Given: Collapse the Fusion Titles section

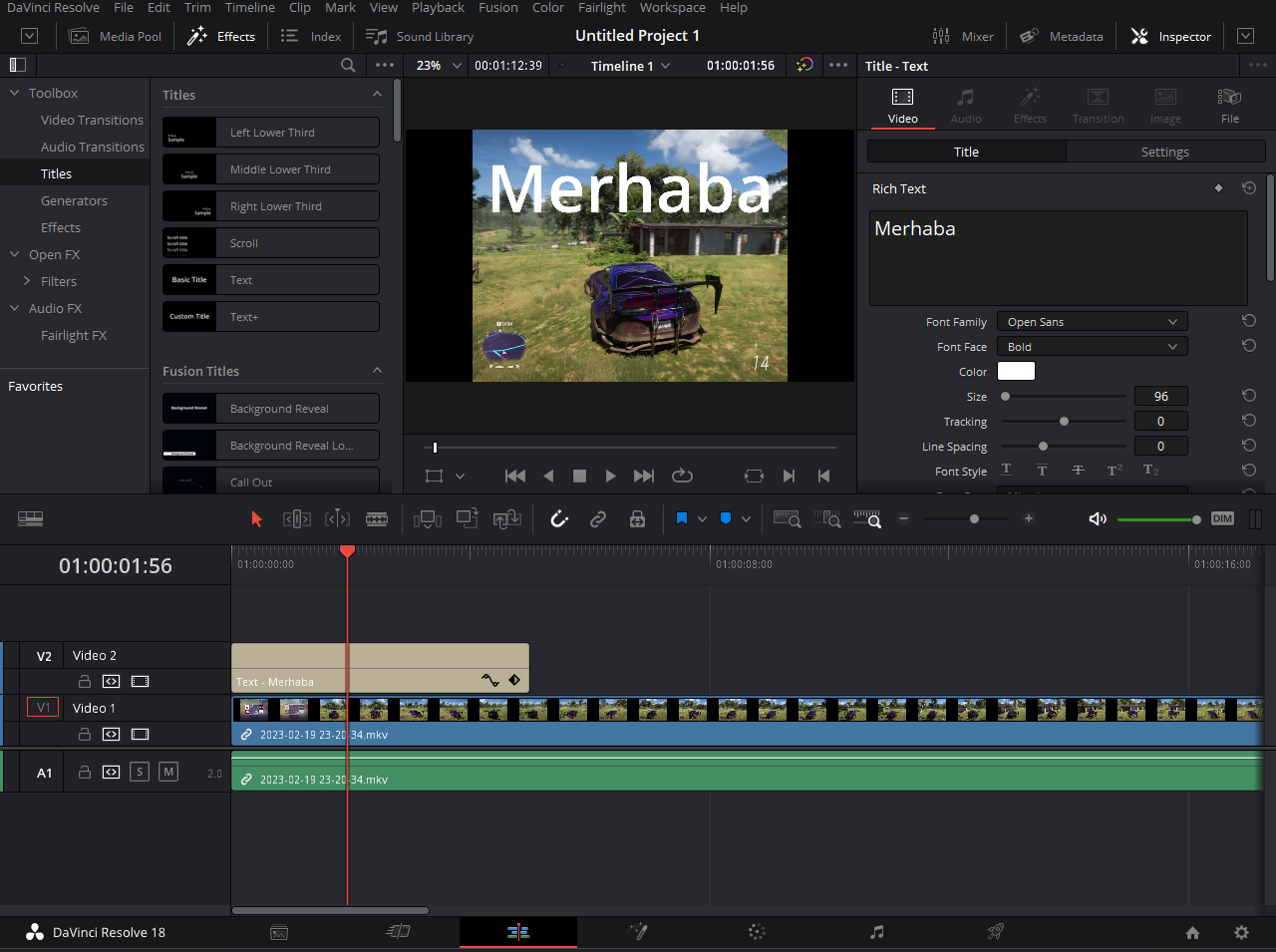Looking at the screenshot, I should pos(377,371).
